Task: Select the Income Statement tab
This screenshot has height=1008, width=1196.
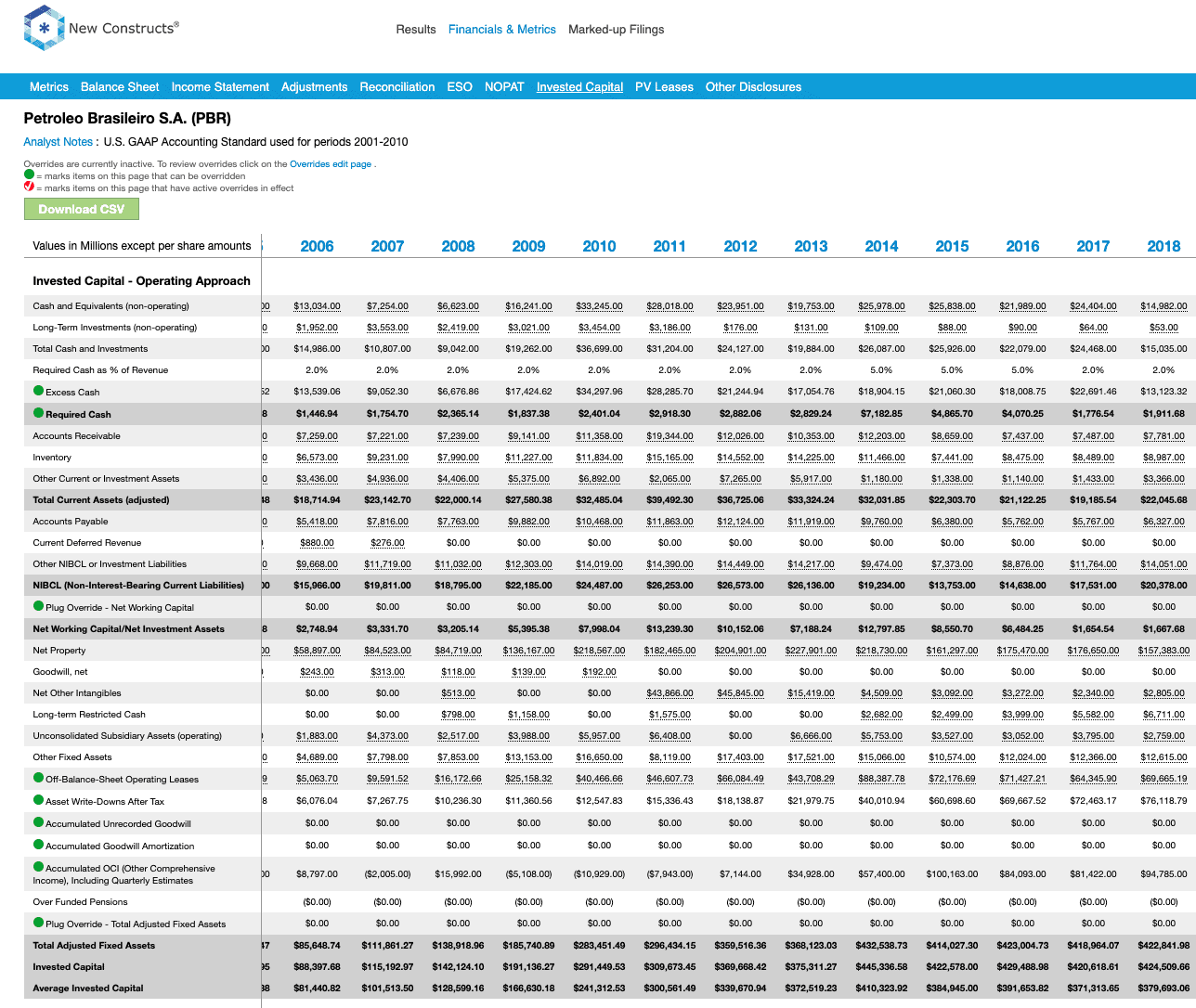Action: point(220,86)
